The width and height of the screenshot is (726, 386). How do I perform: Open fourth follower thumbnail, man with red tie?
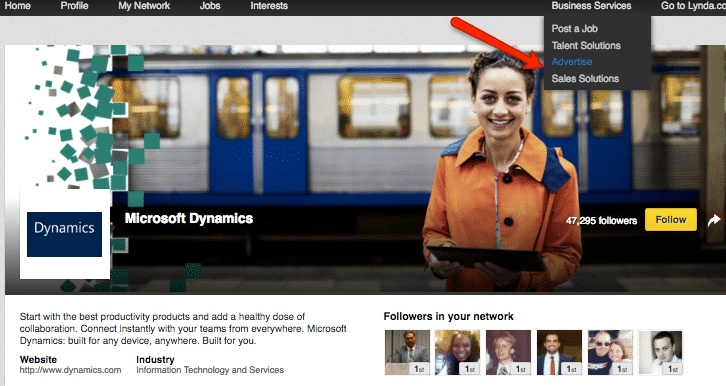pyautogui.click(x=559, y=352)
